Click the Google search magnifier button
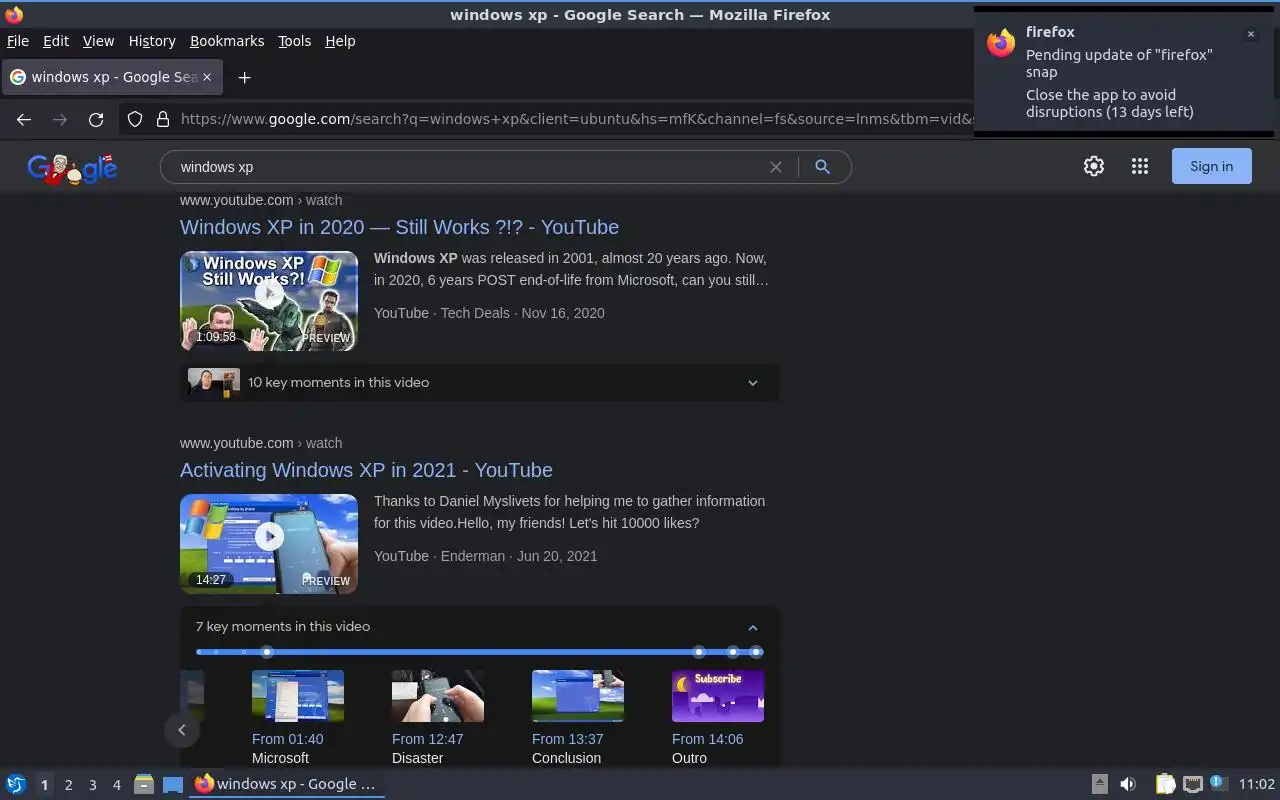 (x=822, y=167)
